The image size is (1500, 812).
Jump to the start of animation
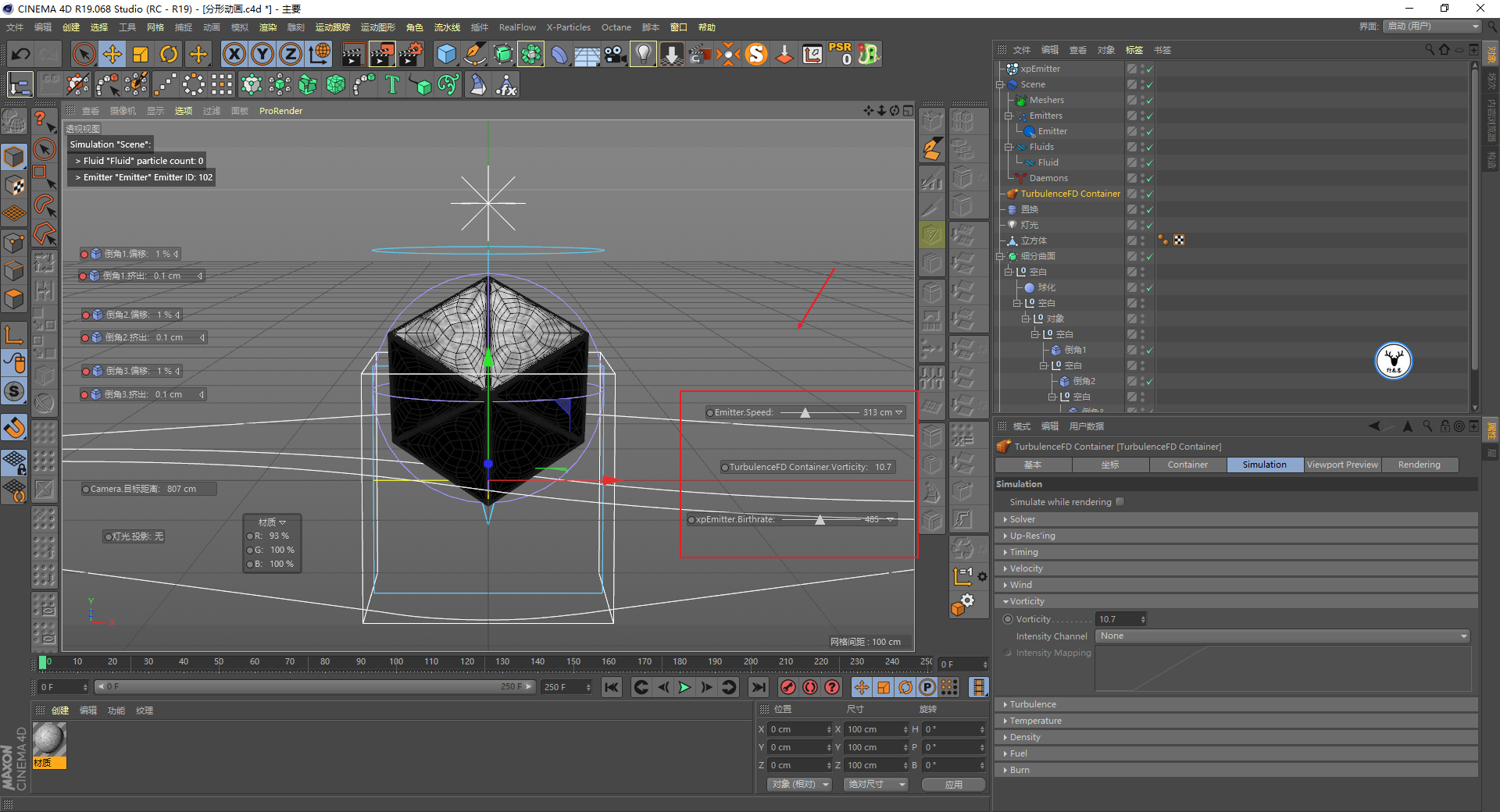pyautogui.click(x=612, y=687)
